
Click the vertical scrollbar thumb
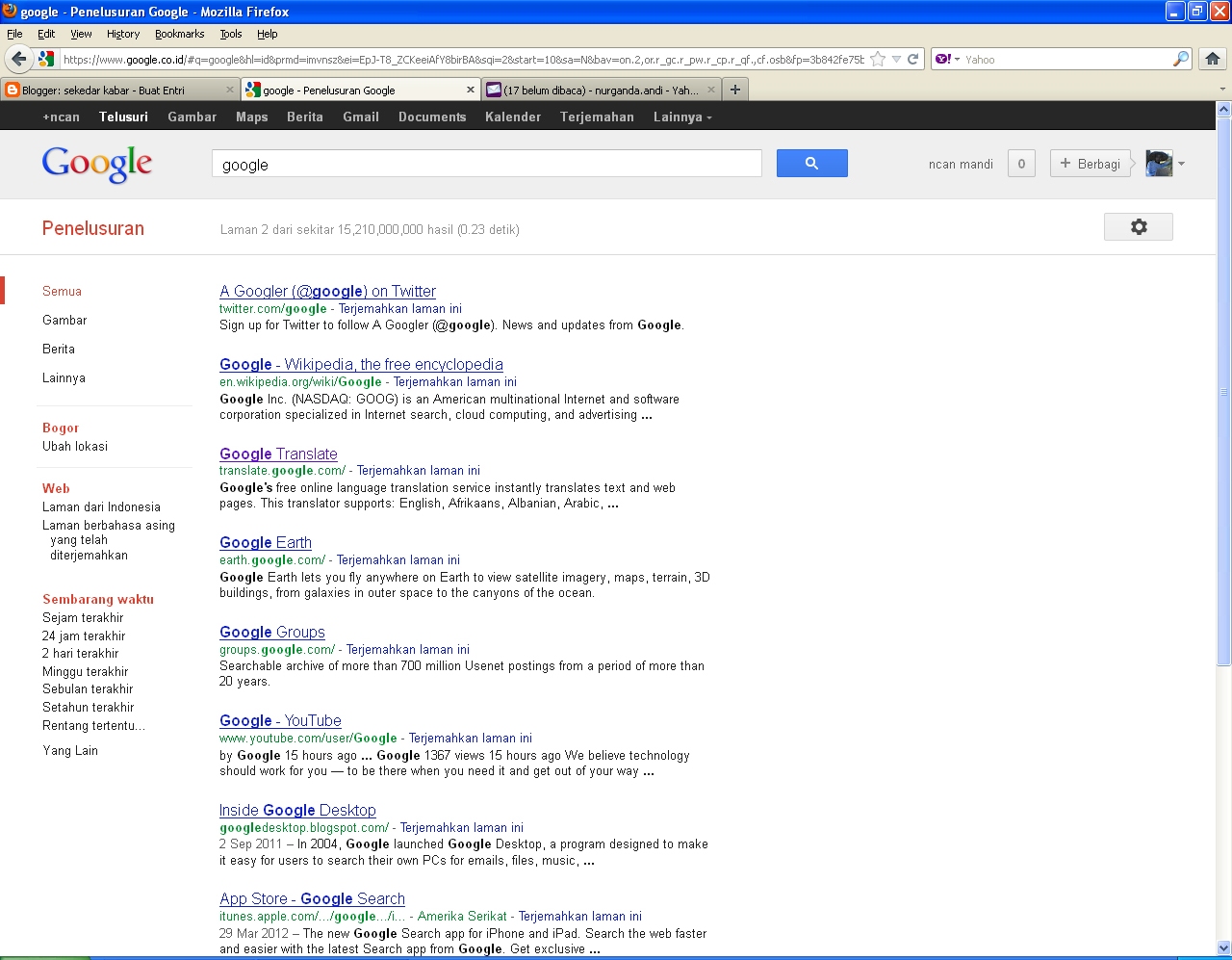(1223, 391)
